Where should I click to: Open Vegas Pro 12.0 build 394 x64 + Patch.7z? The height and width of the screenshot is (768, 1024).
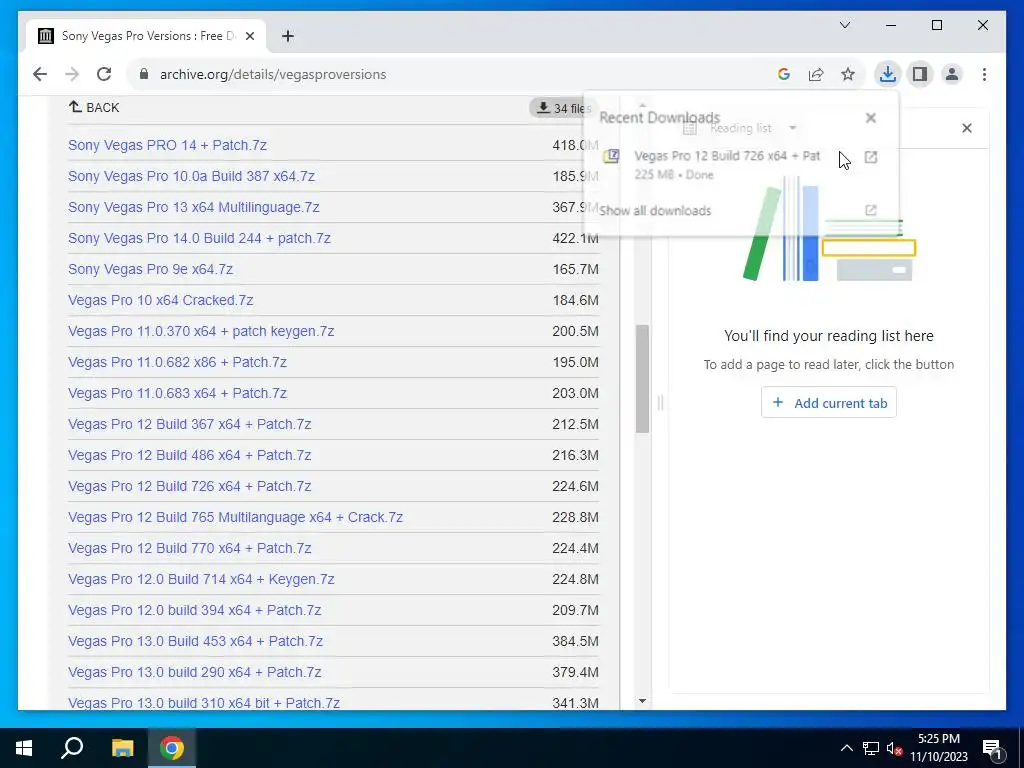pos(195,611)
